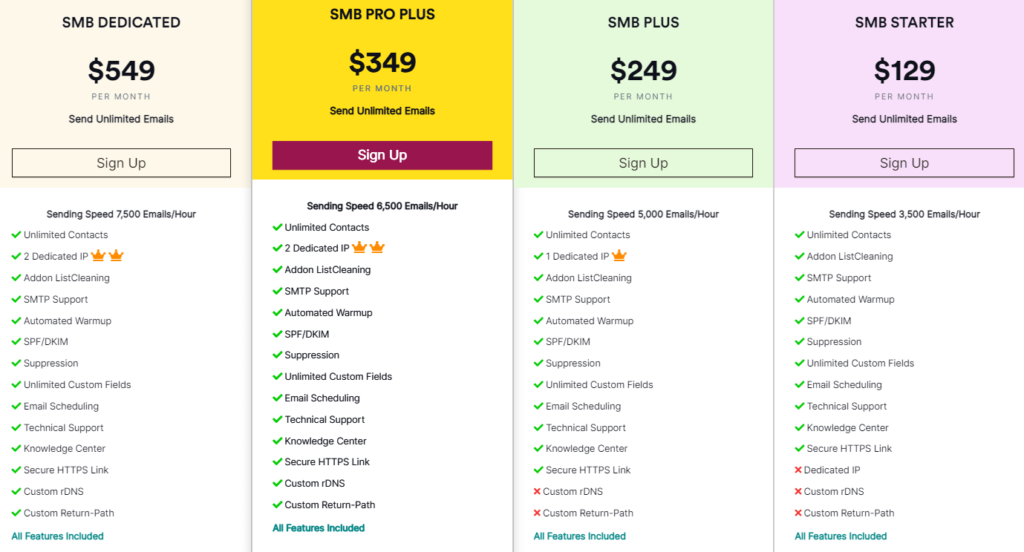Select Sign Up on SMB Starter plan
The image size is (1024, 552).
904,163
